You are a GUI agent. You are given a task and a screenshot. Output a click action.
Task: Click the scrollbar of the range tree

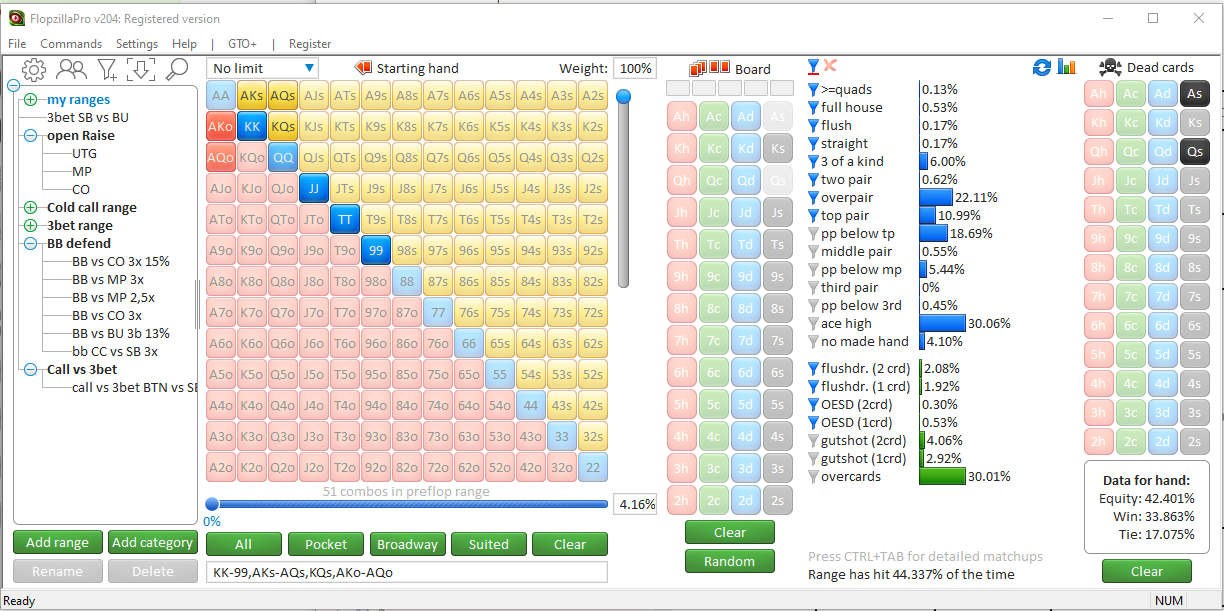click(x=196, y=304)
